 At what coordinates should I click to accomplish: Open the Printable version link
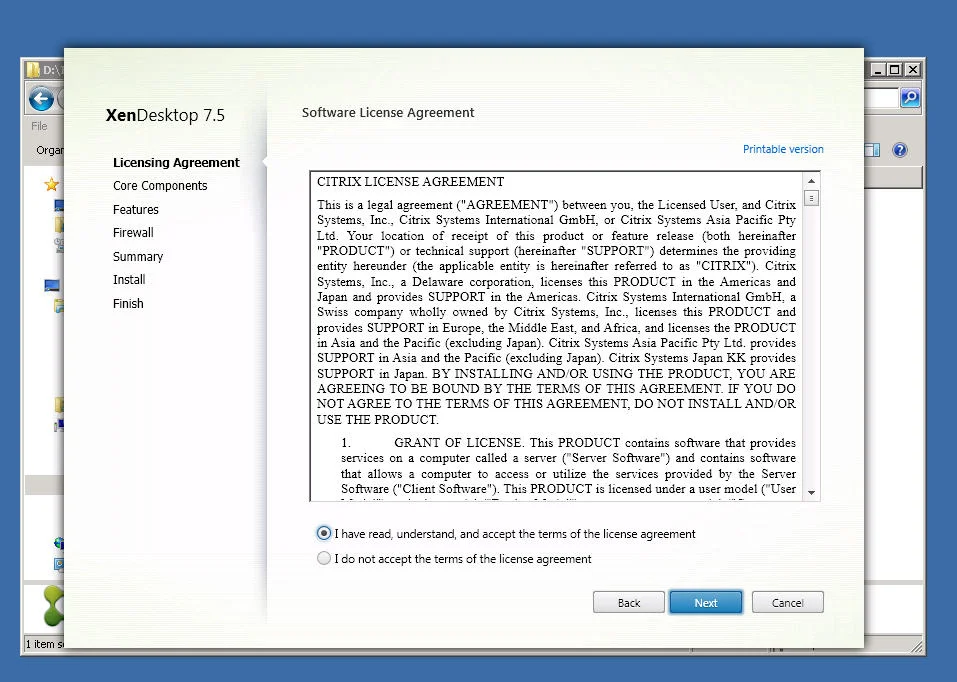783,149
